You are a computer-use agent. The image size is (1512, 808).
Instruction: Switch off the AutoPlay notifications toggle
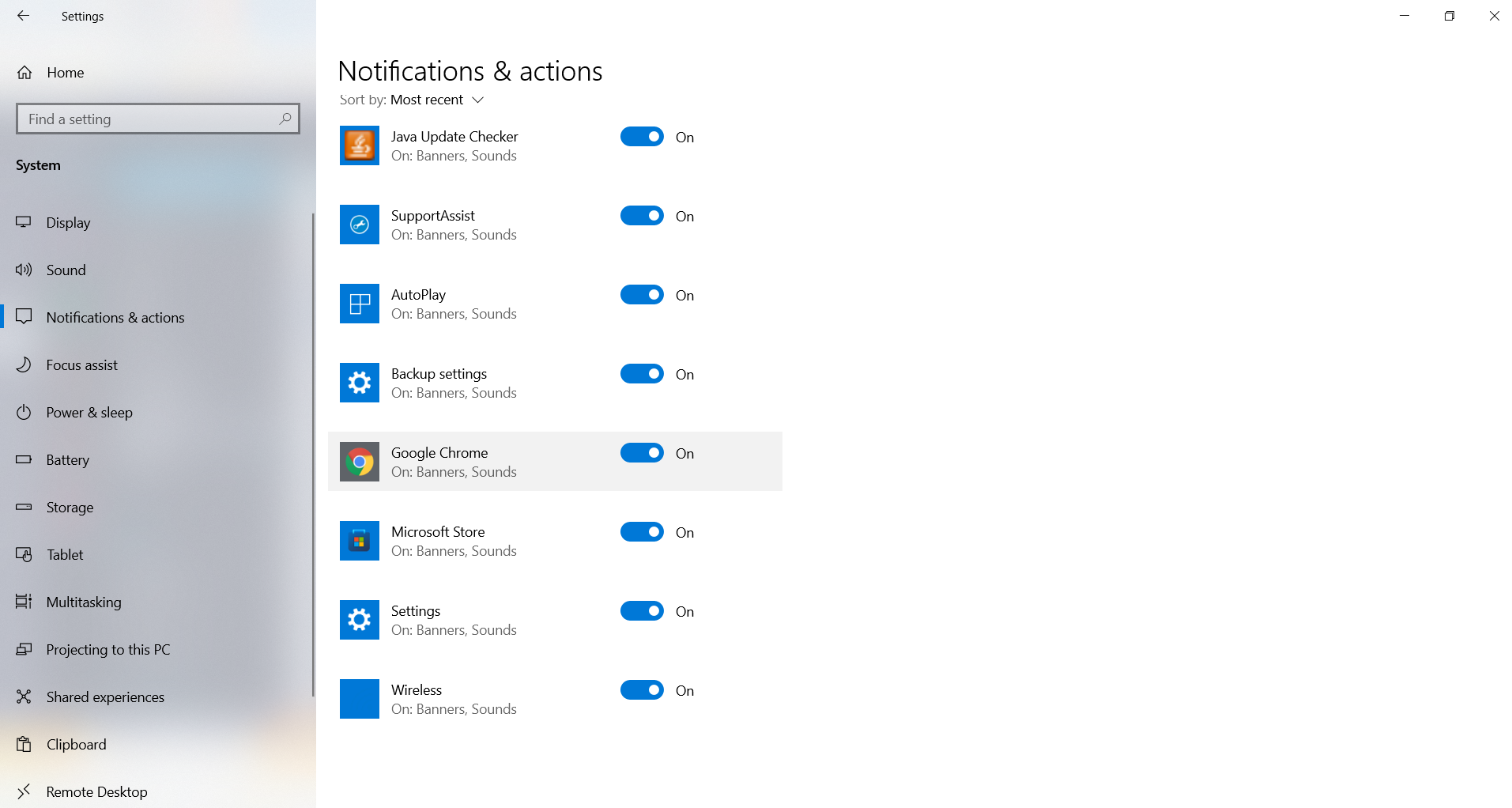(642, 295)
